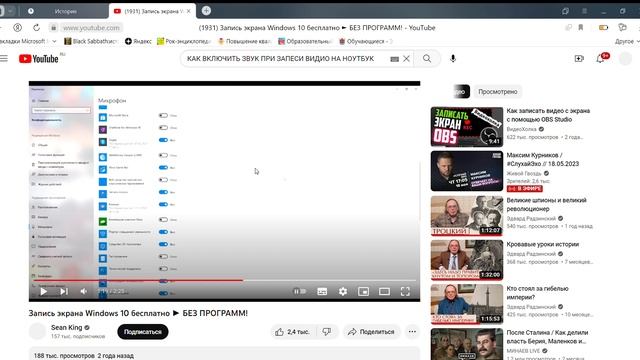Open the site lock security icon
640x360 pixels.
point(53,28)
